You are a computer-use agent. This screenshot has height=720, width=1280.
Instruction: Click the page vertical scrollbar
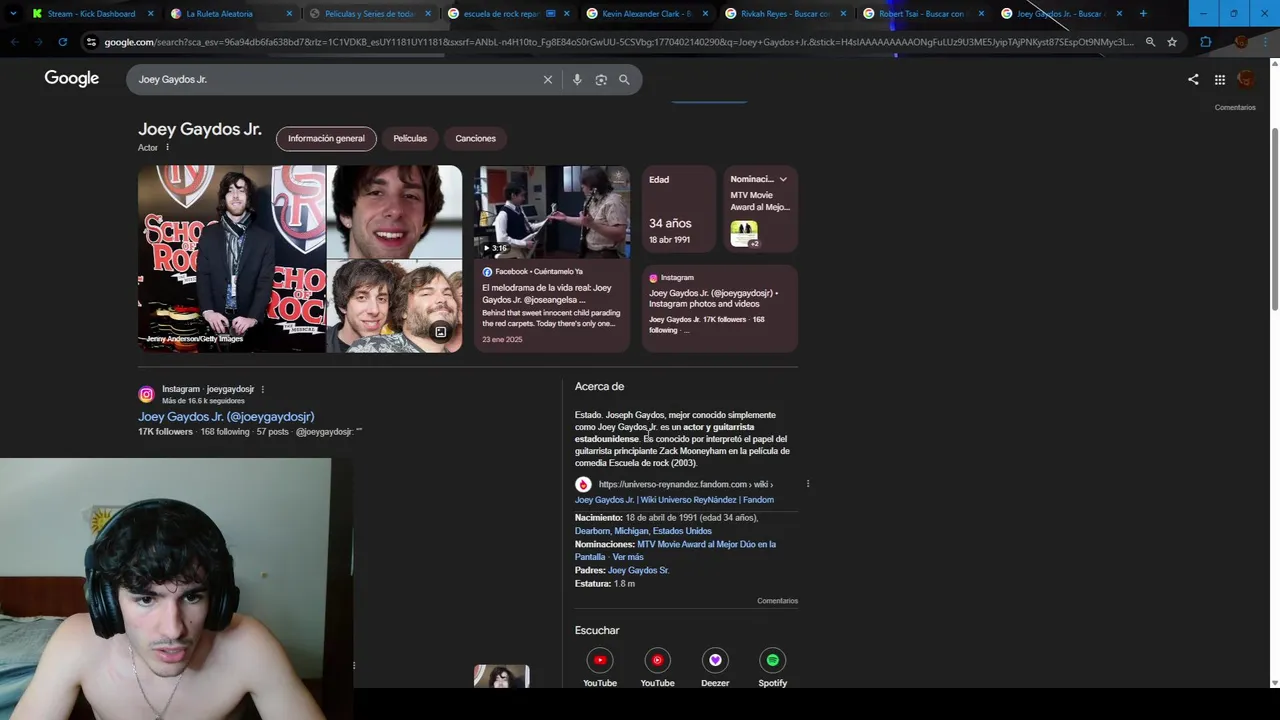1274,220
